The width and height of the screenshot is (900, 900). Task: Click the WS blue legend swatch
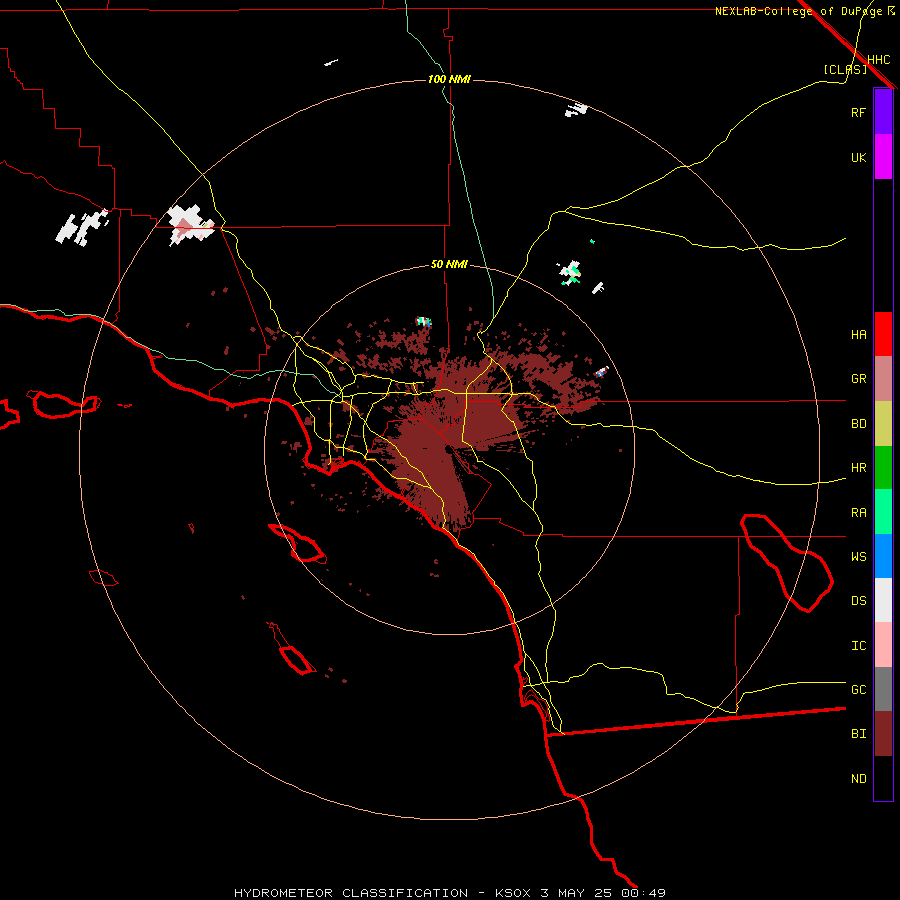(883, 556)
